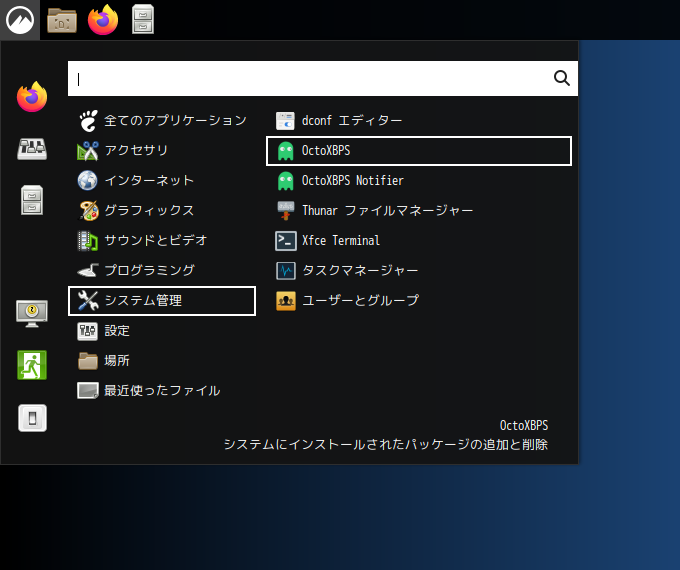The width and height of the screenshot is (680, 570).
Task: Select the インターネット category
Action: click(x=162, y=180)
